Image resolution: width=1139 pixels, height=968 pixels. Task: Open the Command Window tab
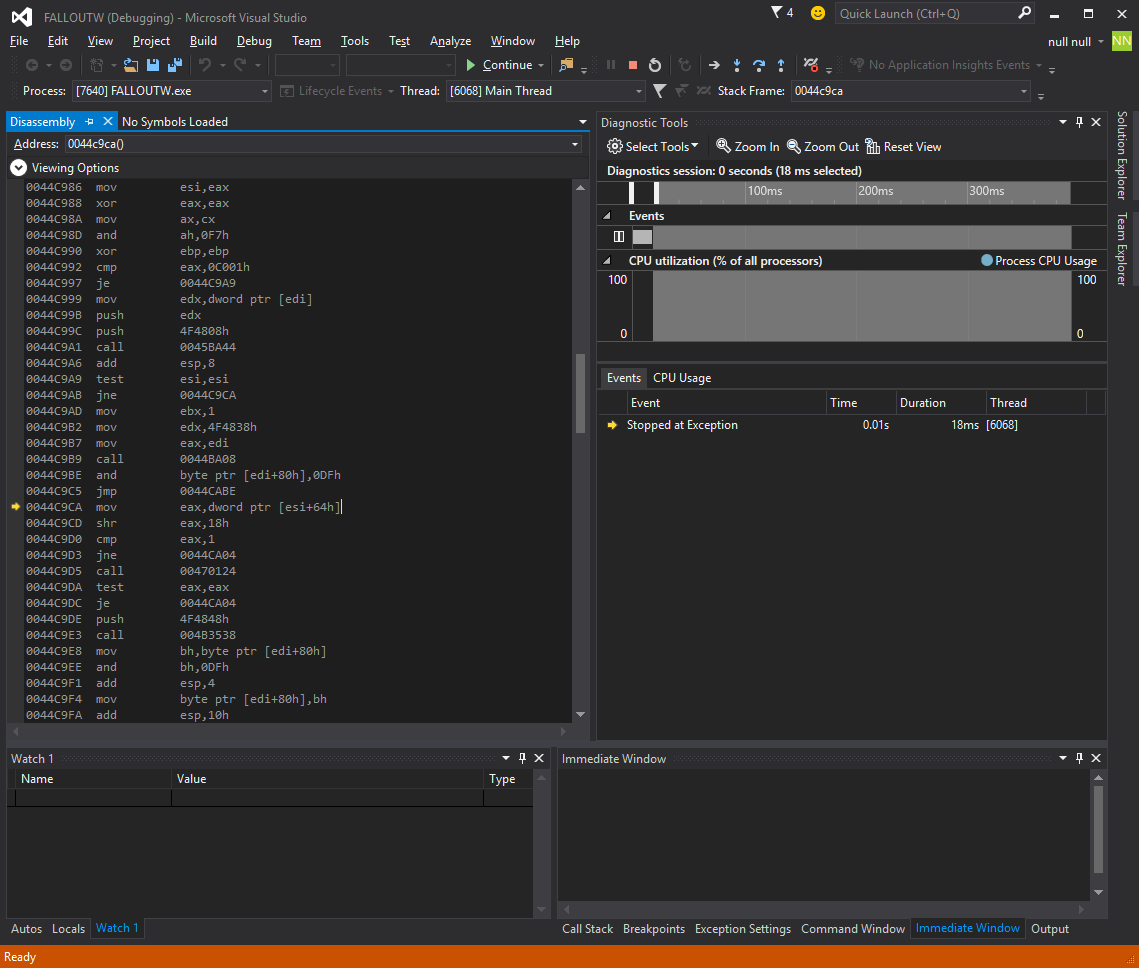tap(853, 929)
